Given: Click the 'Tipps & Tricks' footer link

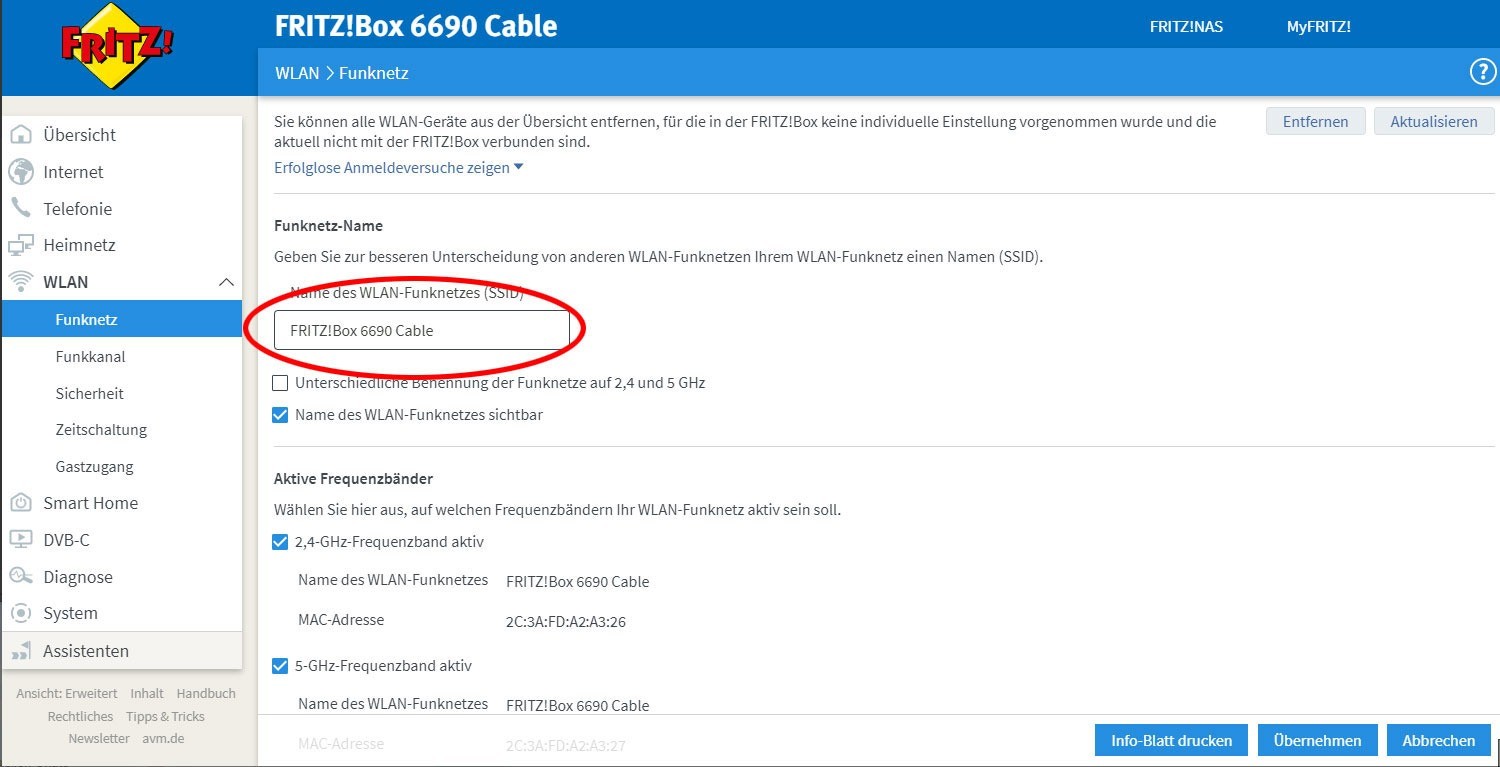Looking at the screenshot, I should (x=165, y=716).
